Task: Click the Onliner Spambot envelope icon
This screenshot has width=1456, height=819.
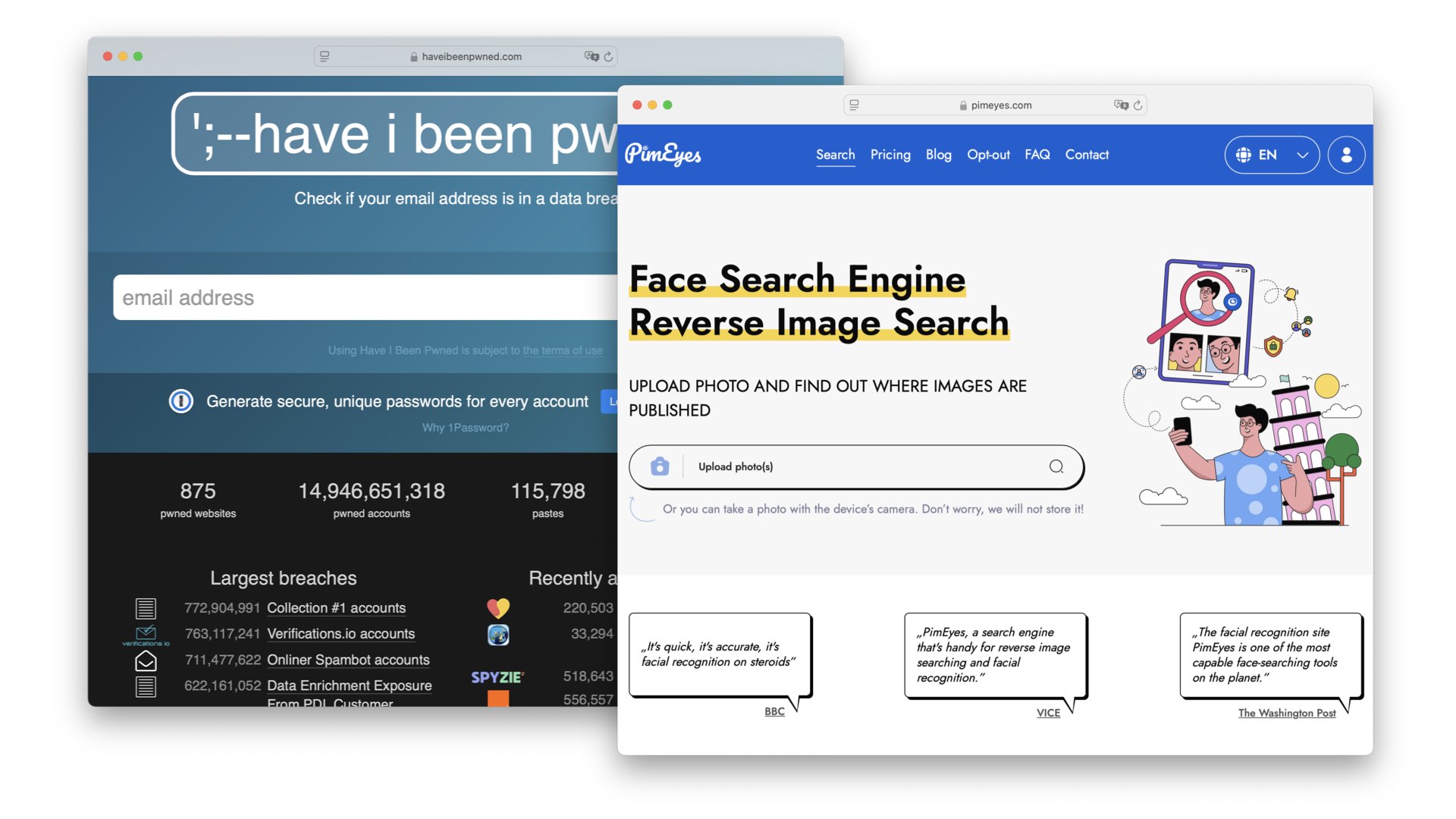Action: point(146,661)
